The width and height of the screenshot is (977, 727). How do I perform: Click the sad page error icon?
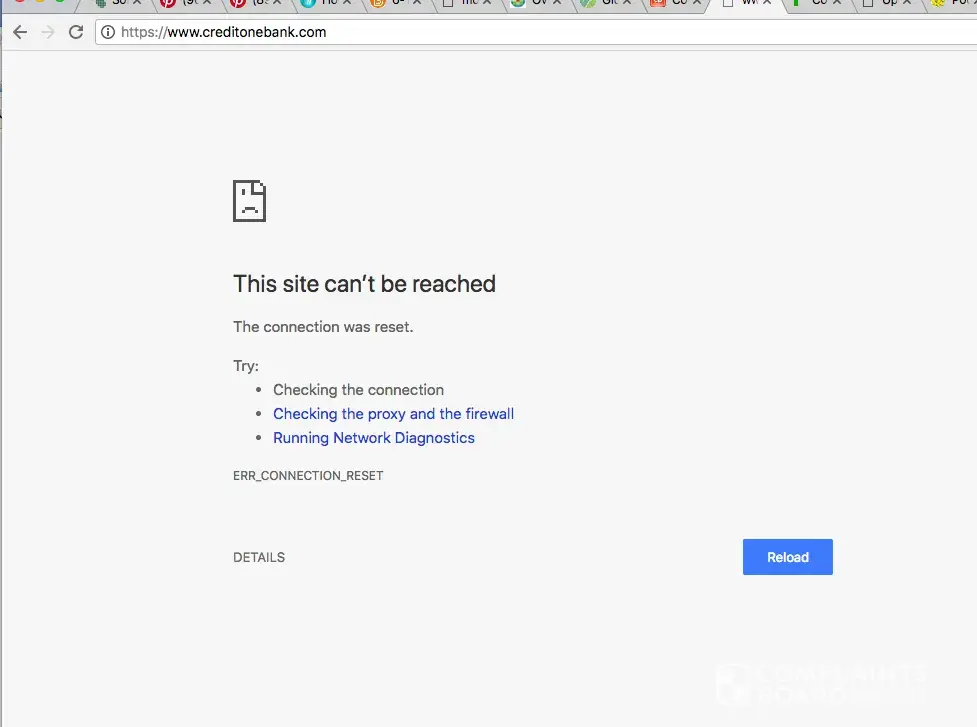click(x=249, y=201)
